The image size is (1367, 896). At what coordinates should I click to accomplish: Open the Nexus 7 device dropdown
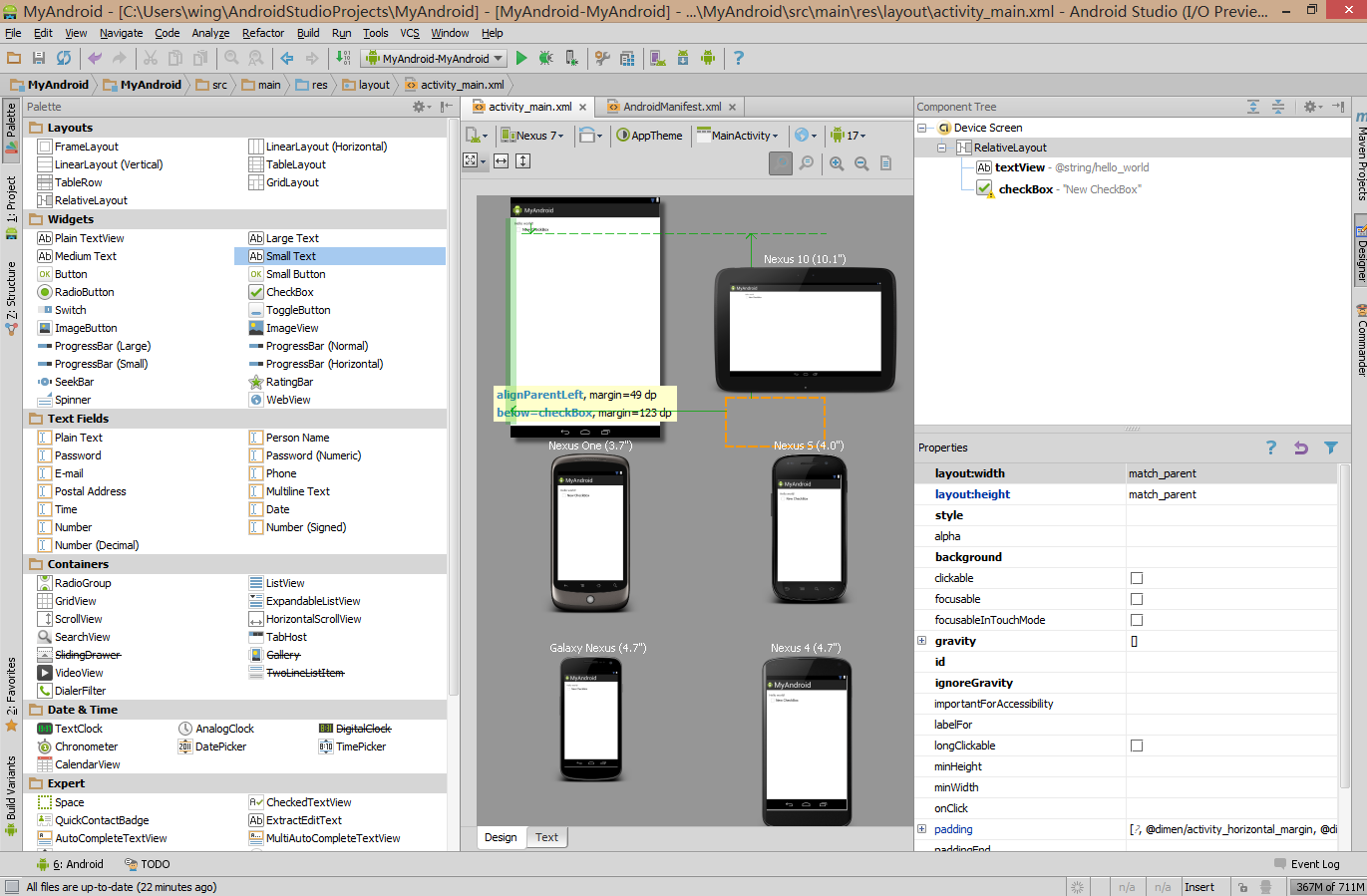(x=531, y=136)
